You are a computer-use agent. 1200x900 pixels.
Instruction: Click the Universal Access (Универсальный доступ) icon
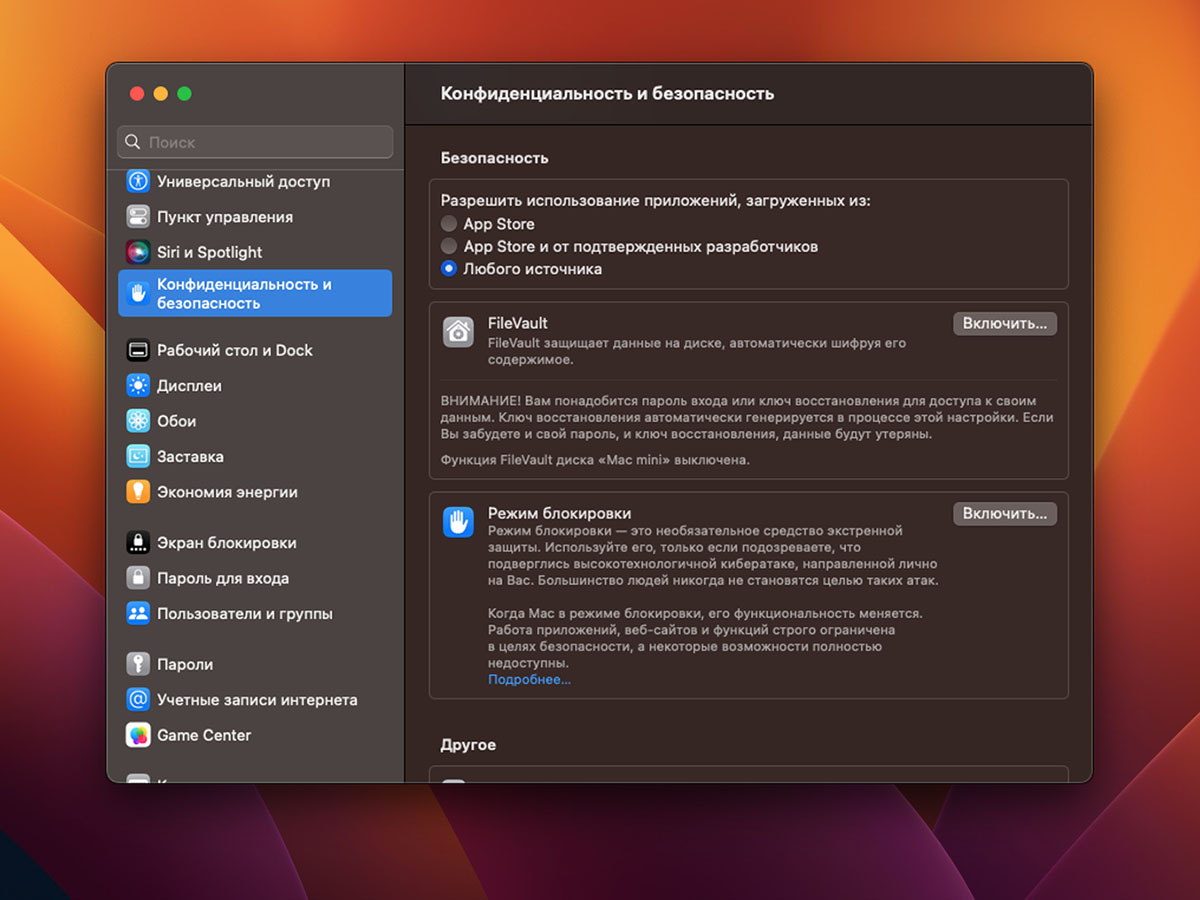pyautogui.click(x=138, y=182)
